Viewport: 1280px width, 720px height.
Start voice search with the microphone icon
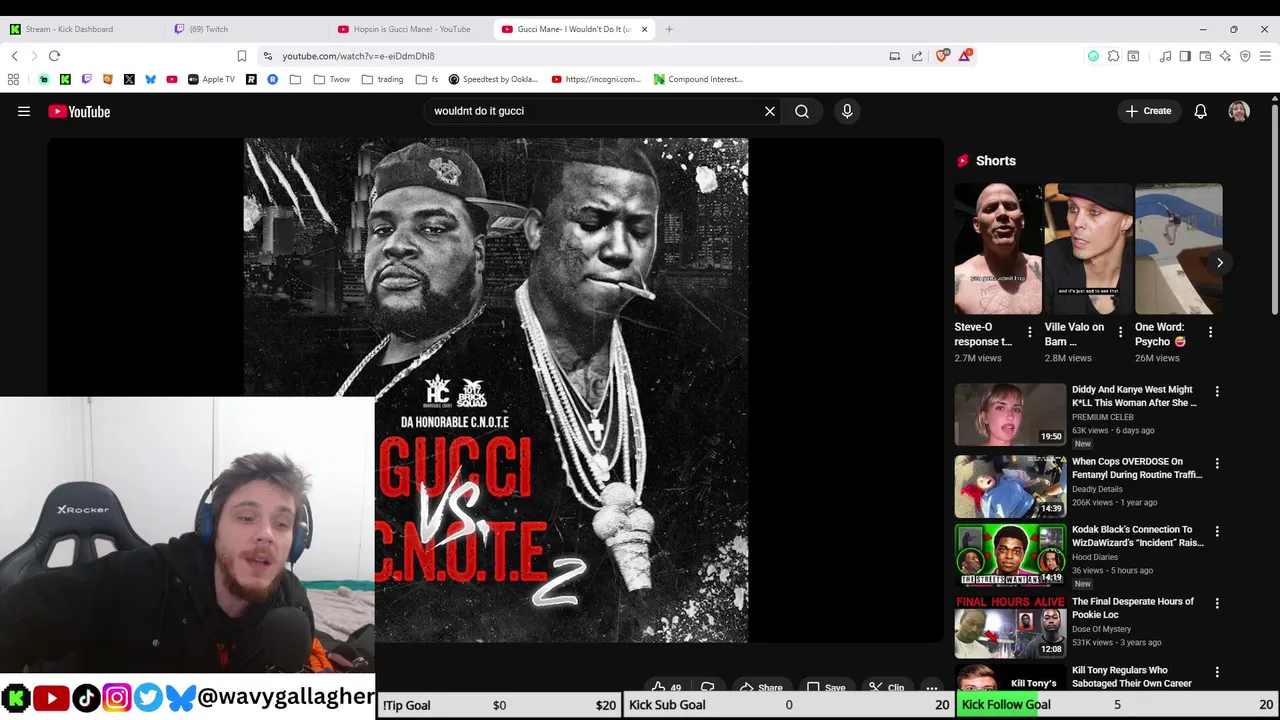tap(847, 111)
